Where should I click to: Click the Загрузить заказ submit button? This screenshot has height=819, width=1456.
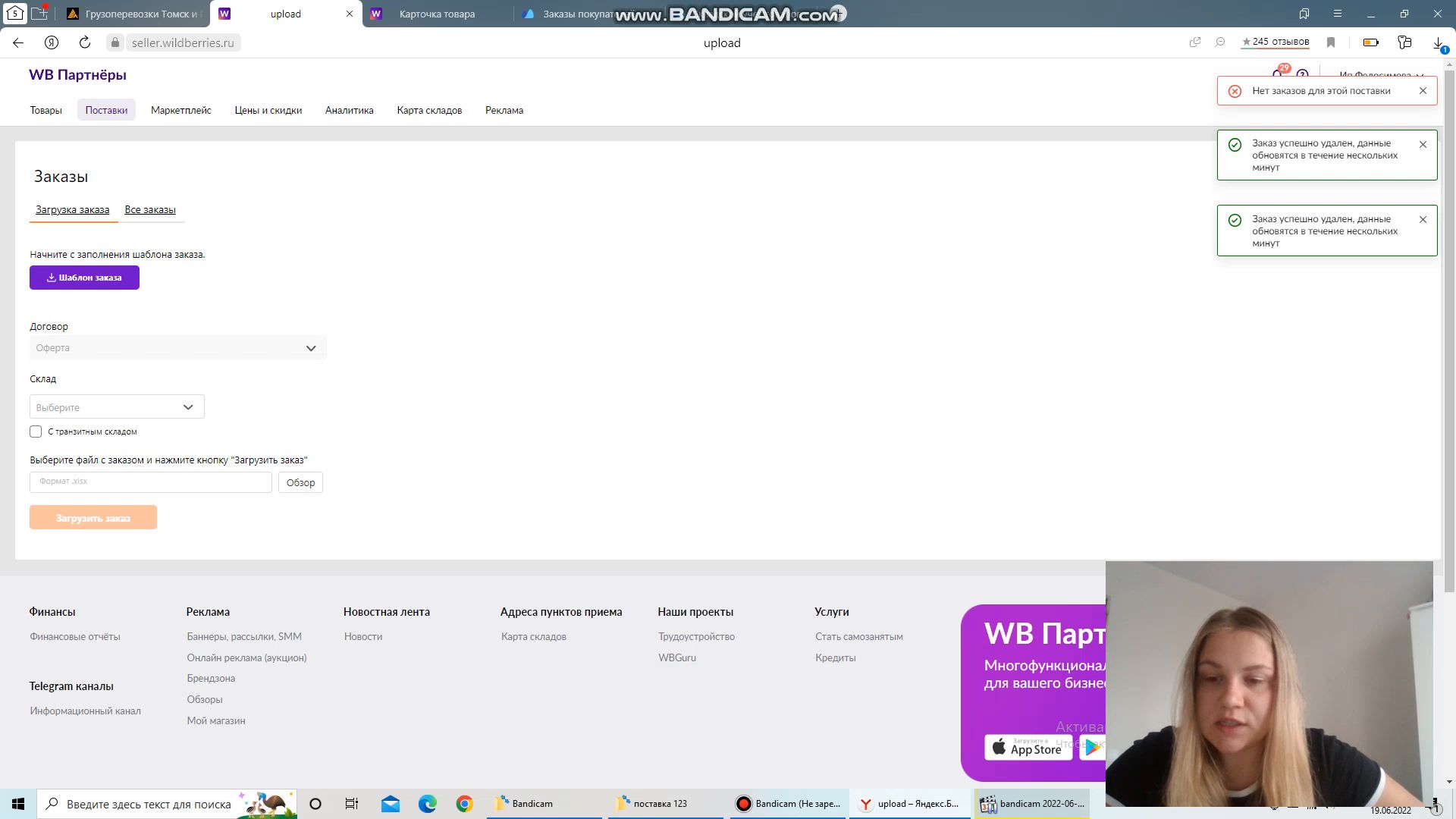click(93, 517)
